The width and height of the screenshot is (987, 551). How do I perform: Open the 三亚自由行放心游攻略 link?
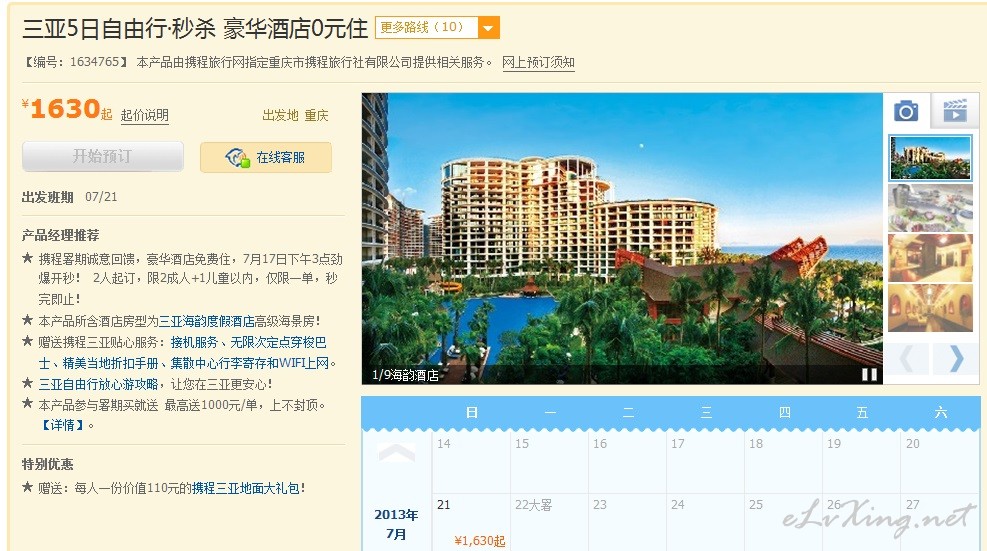point(98,383)
